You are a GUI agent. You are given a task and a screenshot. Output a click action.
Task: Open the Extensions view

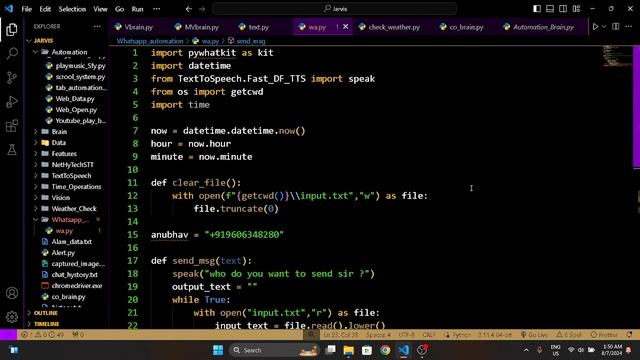click(x=12, y=126)
